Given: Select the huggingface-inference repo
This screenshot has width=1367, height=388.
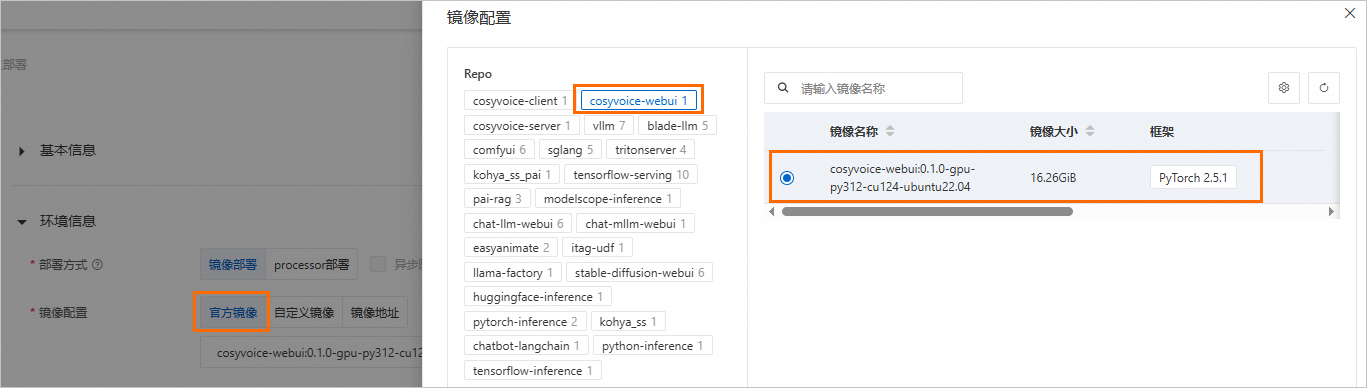Looking at the screenshot, I should tap(538, 297).
